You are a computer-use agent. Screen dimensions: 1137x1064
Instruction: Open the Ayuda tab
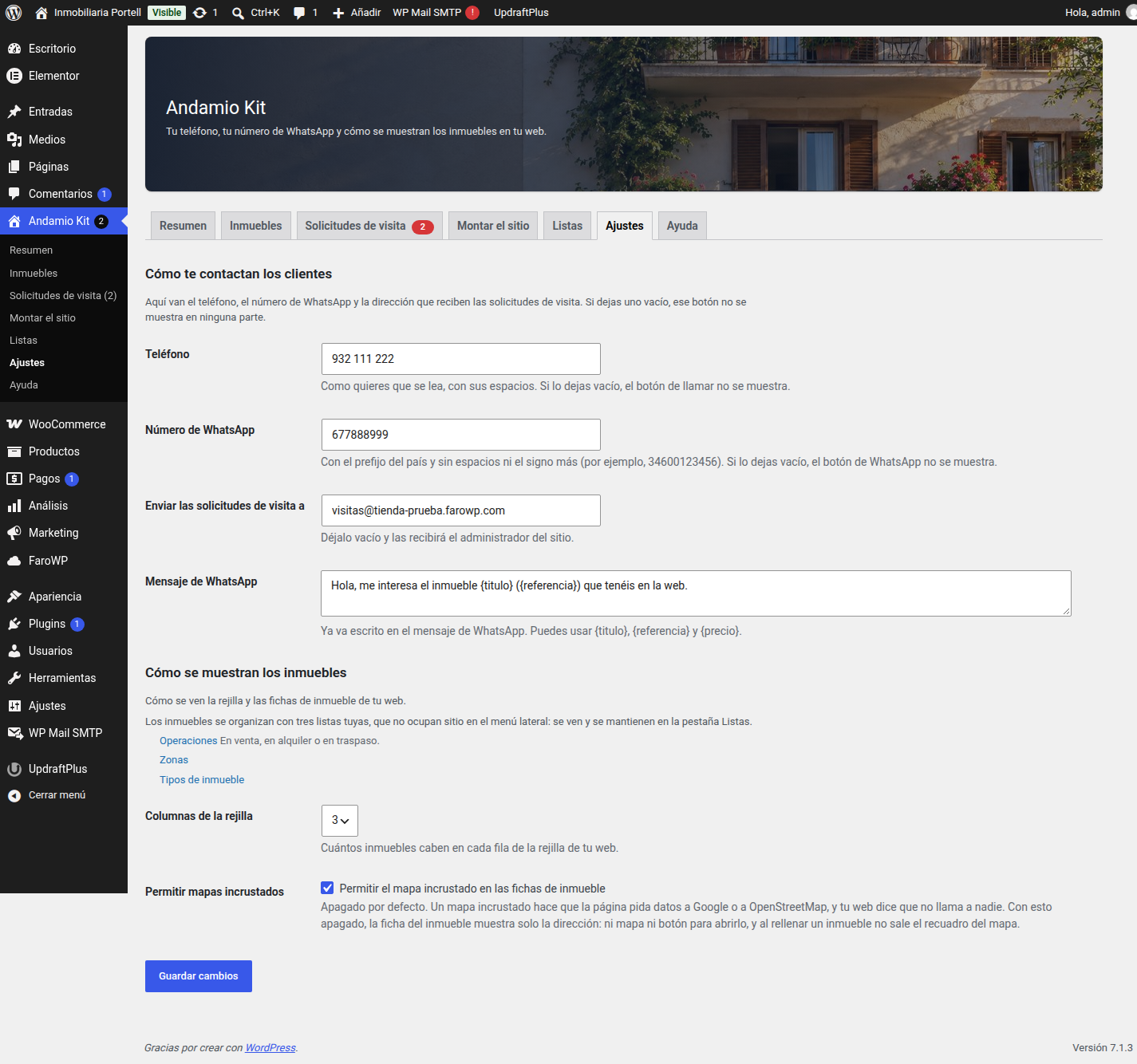(x=682, y=226)
